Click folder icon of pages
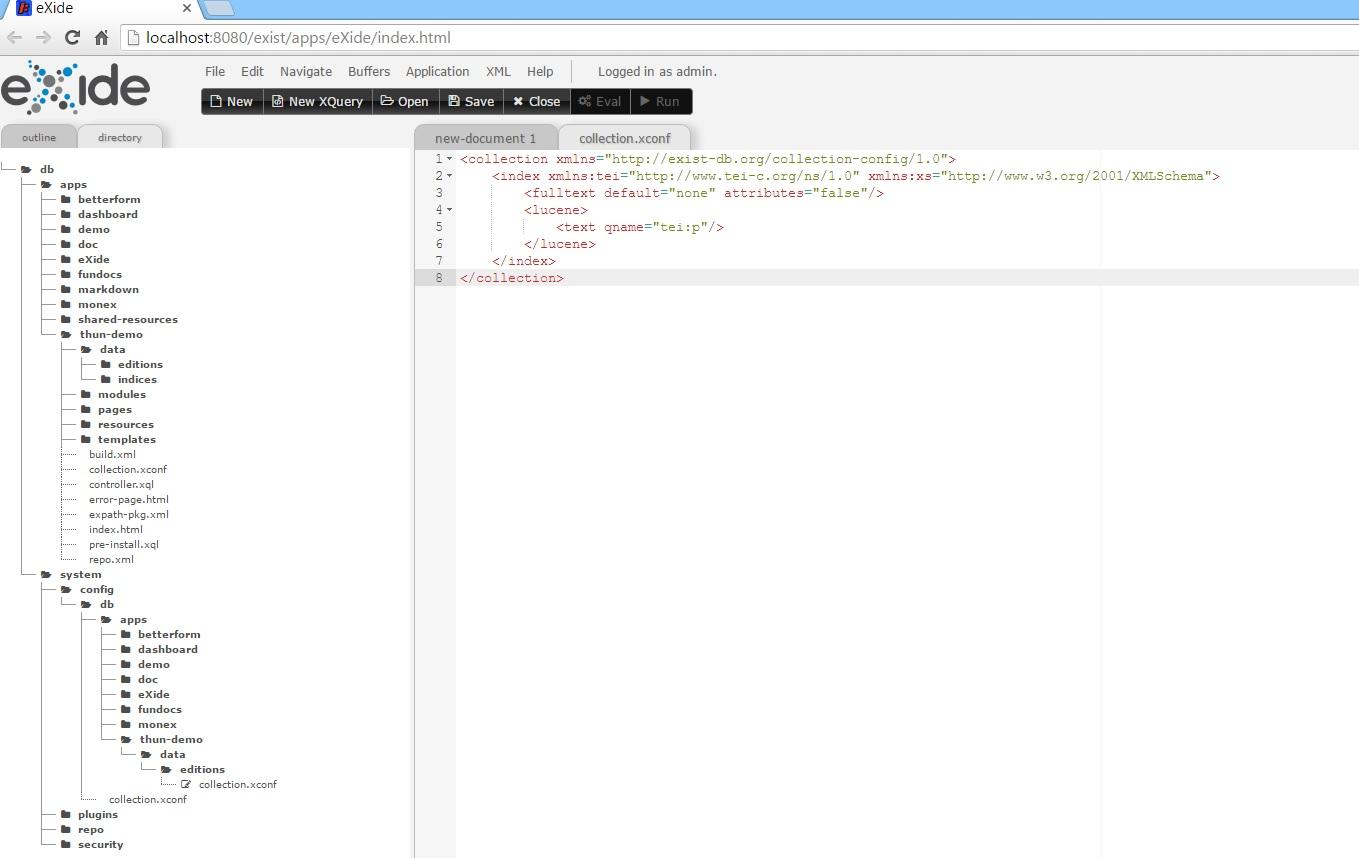 coord(86,409)
